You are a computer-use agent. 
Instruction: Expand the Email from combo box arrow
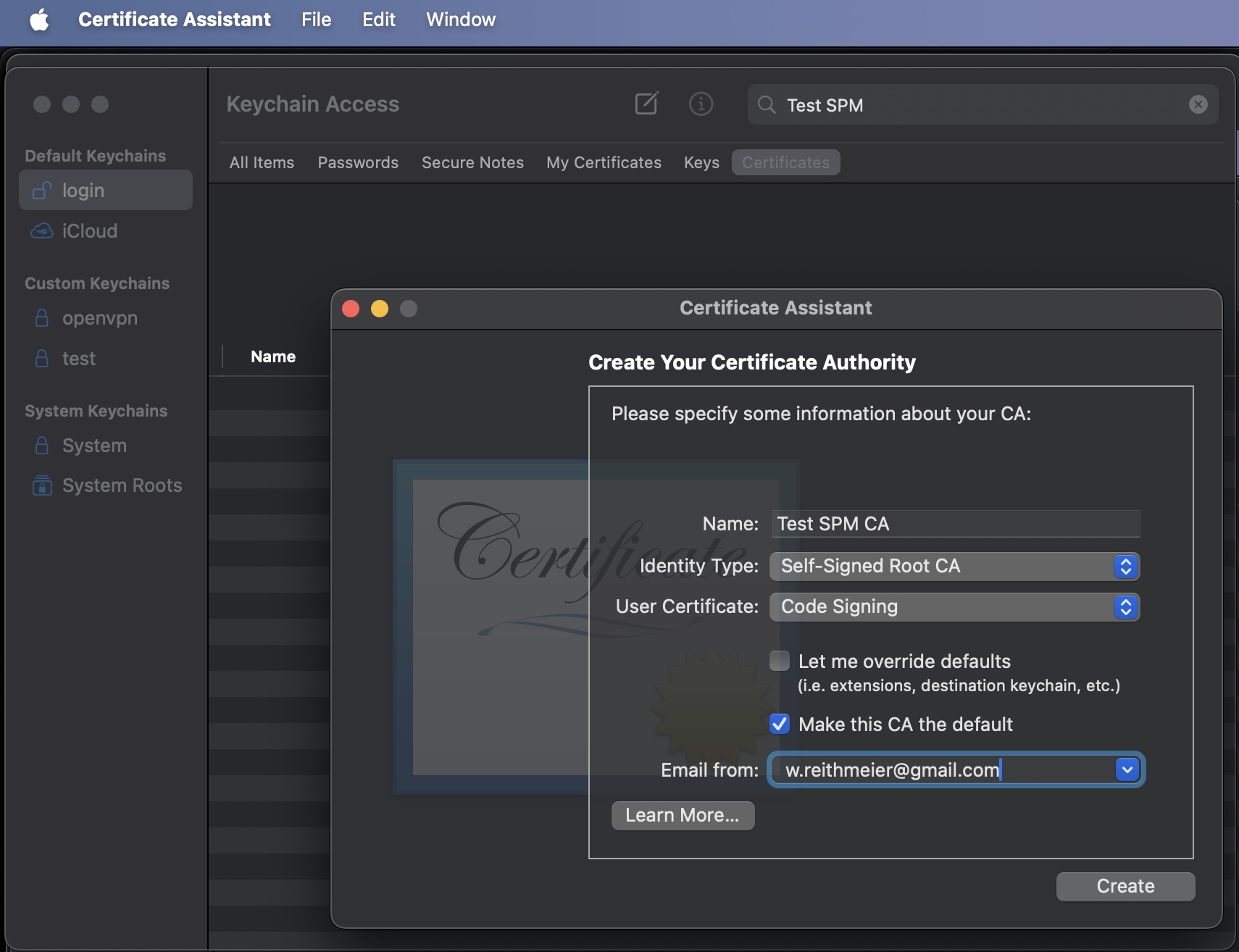[x=1127, y=769]
